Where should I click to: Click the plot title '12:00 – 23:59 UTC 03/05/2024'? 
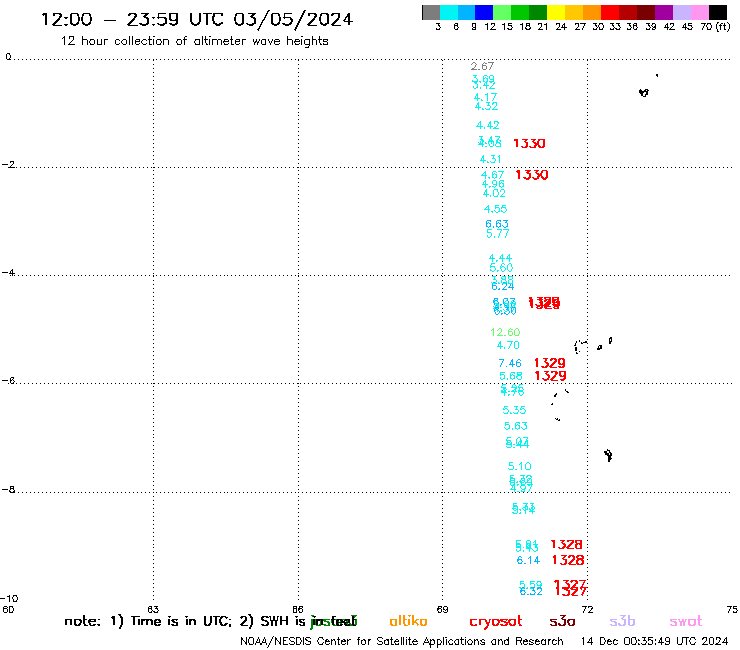coord(197,19)
